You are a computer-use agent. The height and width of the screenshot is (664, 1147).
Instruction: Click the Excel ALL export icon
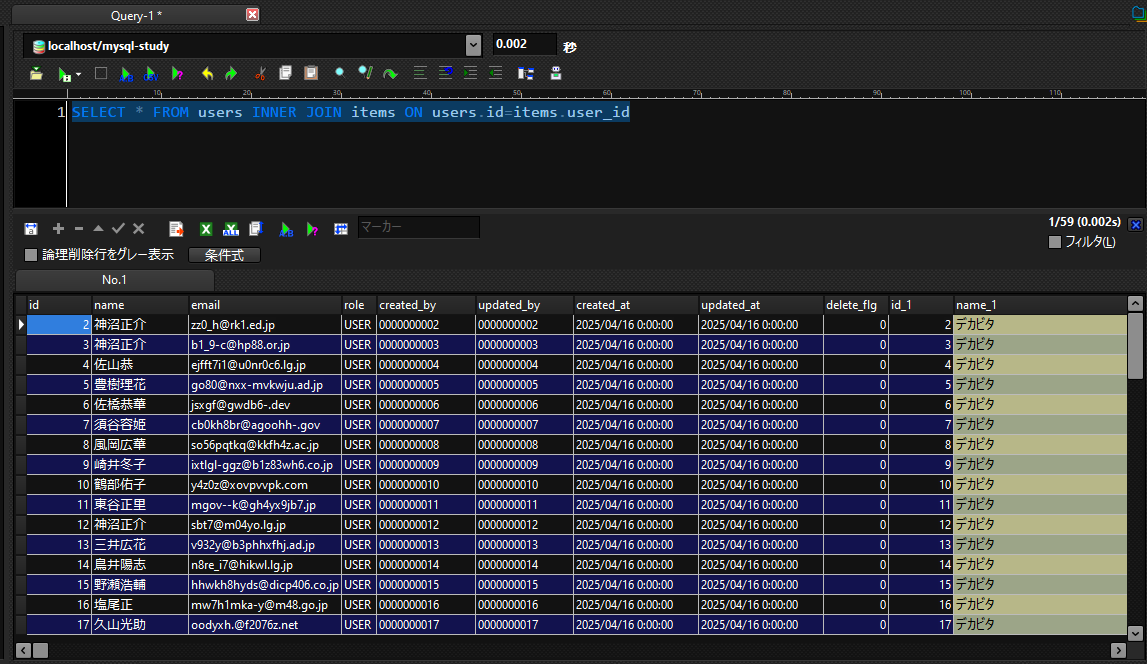[x=231, y=228]
